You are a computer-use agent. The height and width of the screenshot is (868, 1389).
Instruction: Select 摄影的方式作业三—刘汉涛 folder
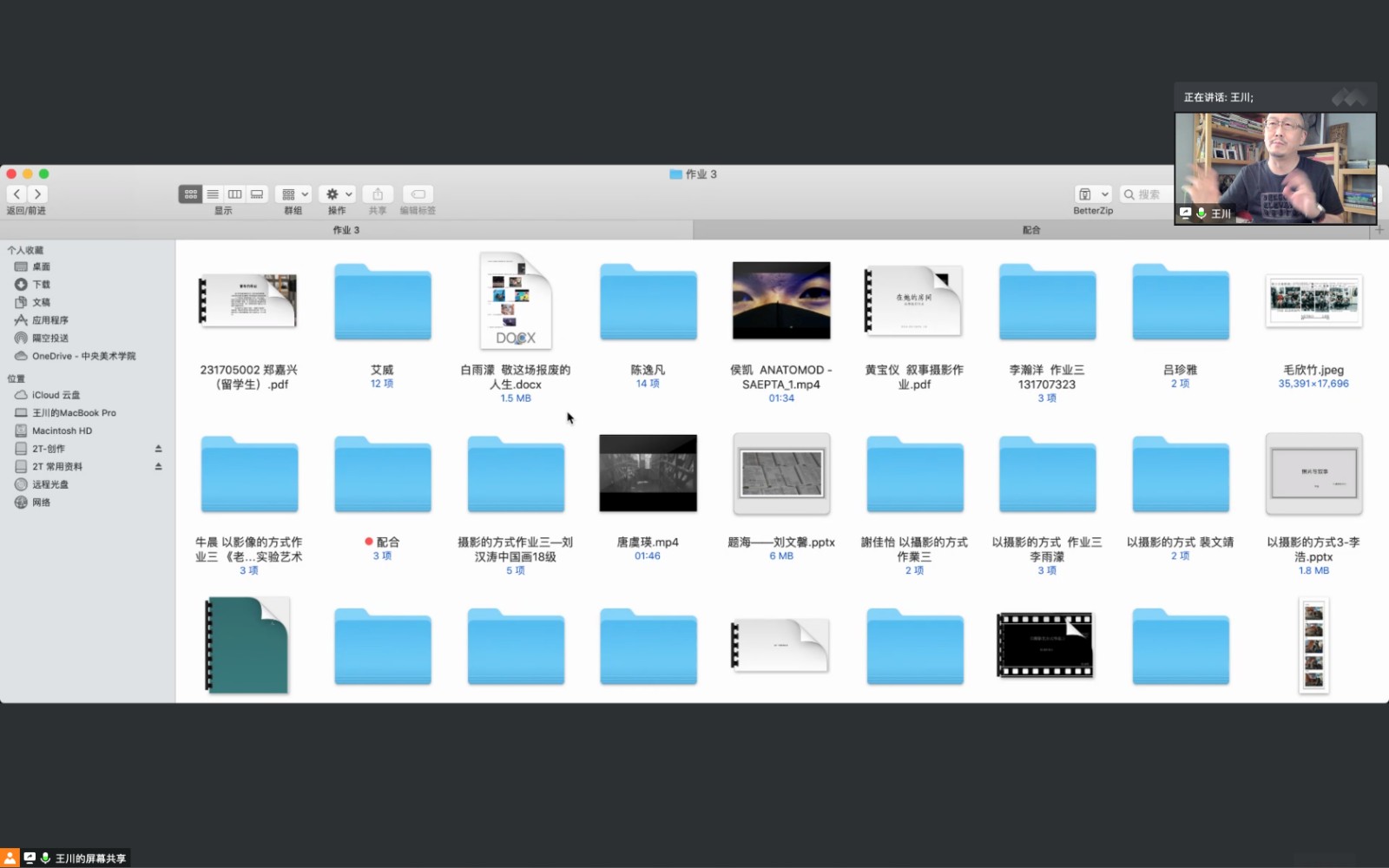pos(516,474)
